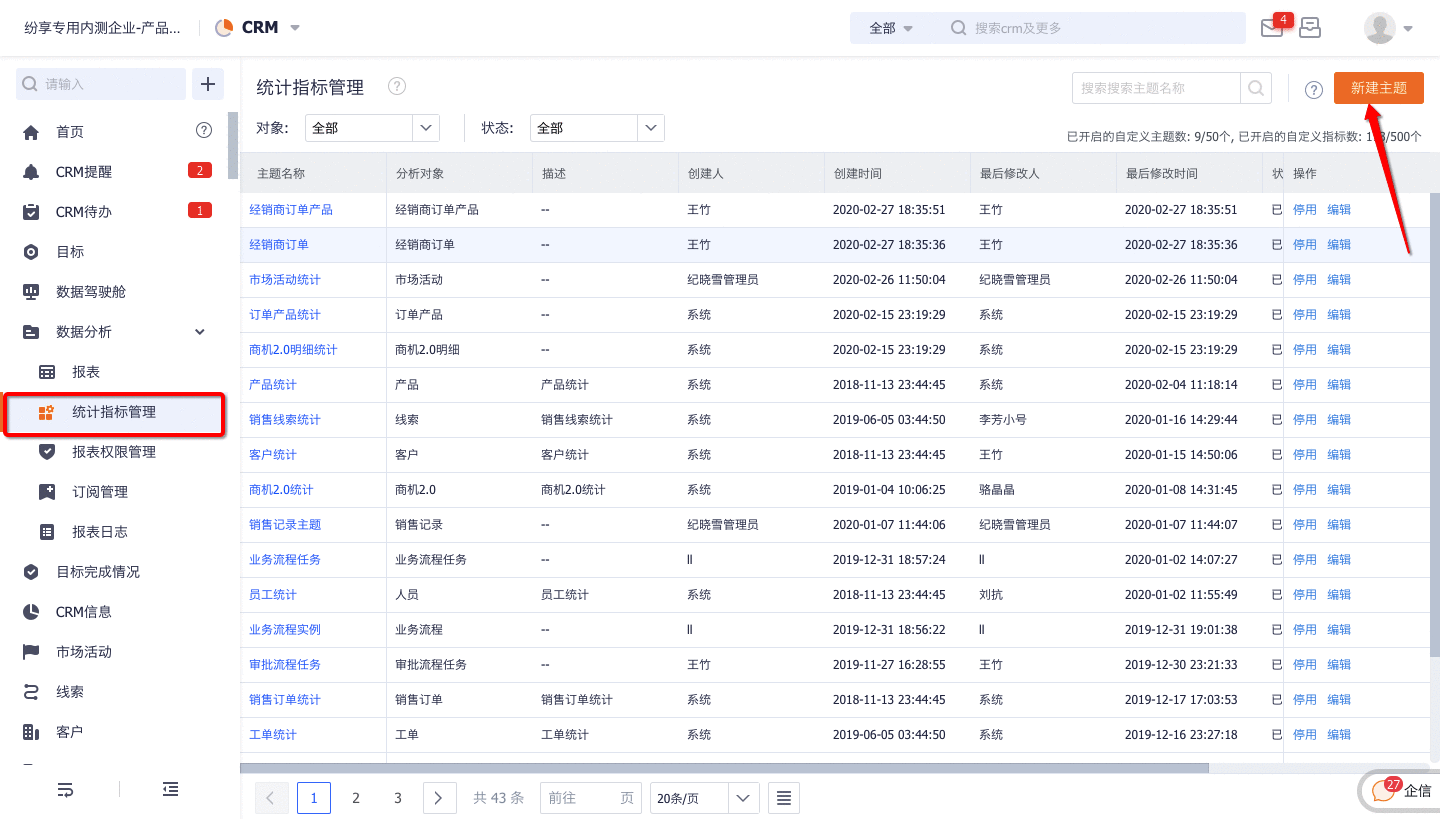The width and height of the screenshot is (1440, 819).
Task: Click the 数据驾驶舱 dashboard icon
Action: point(31,292)
